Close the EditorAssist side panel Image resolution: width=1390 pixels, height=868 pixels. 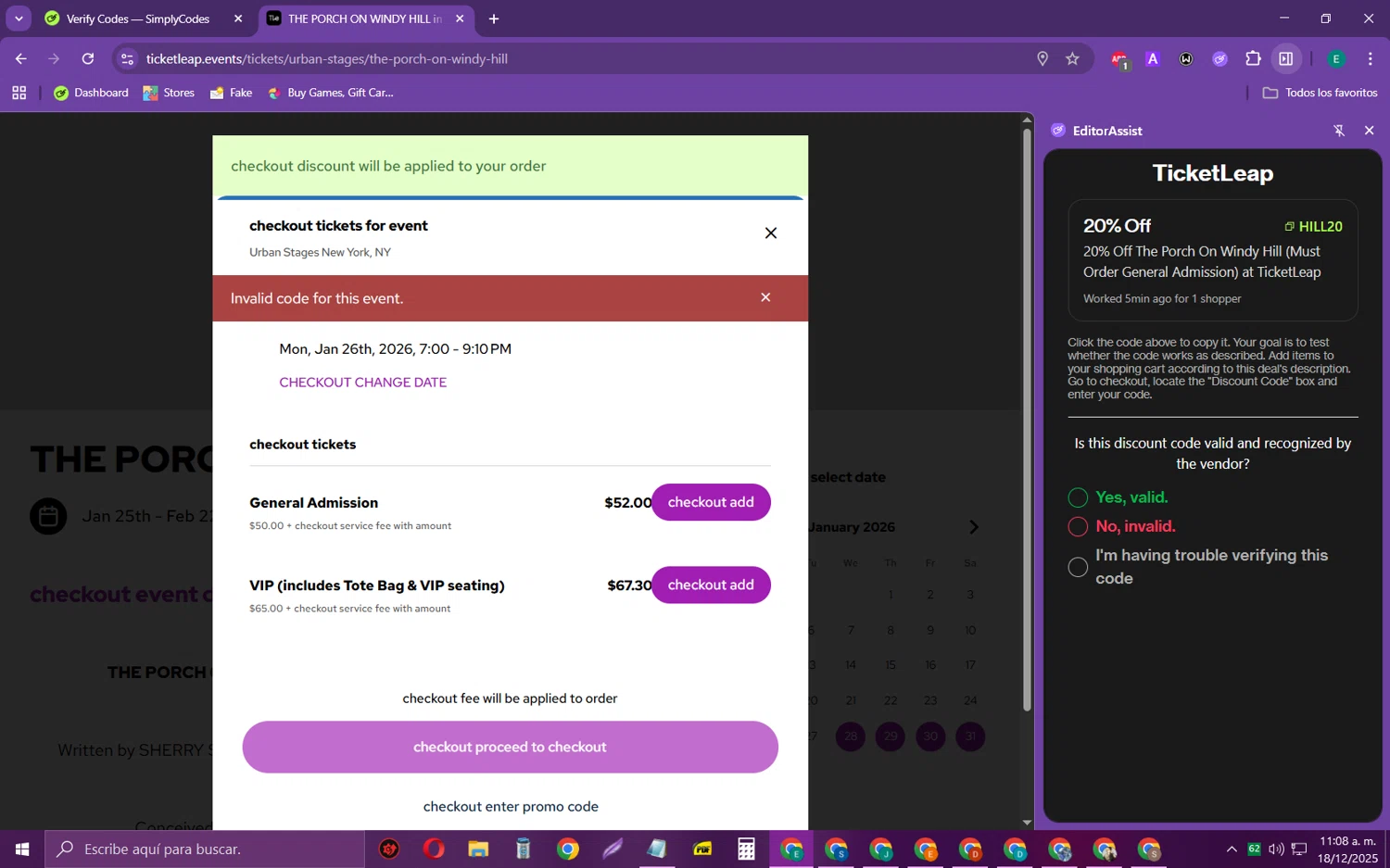coord(1370,131)
